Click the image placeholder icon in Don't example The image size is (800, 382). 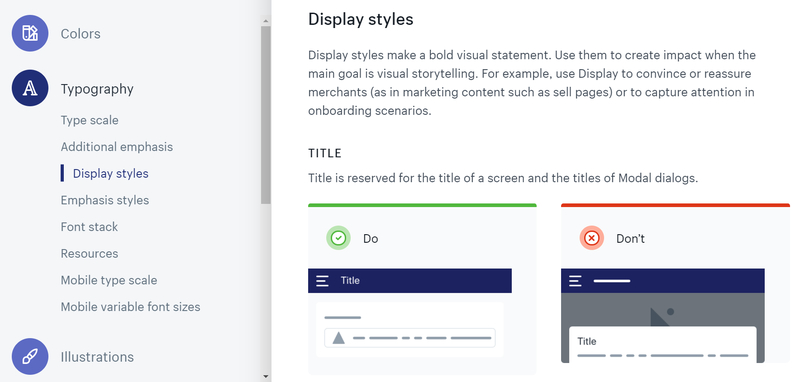pyautogui.click(x=662, y=317)
